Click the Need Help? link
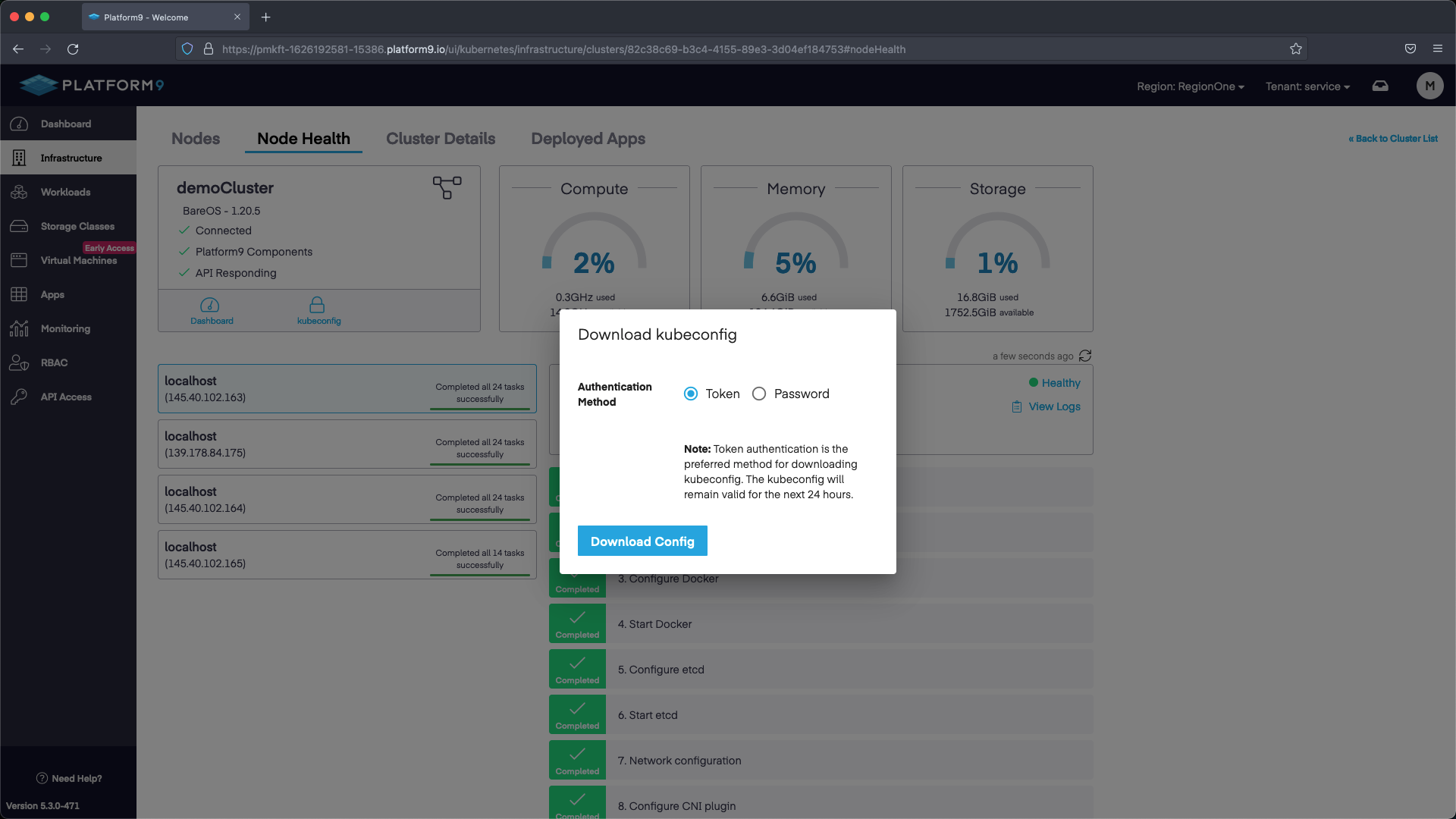This screenshot has width=1456, height=819. (x=77, y=778)
